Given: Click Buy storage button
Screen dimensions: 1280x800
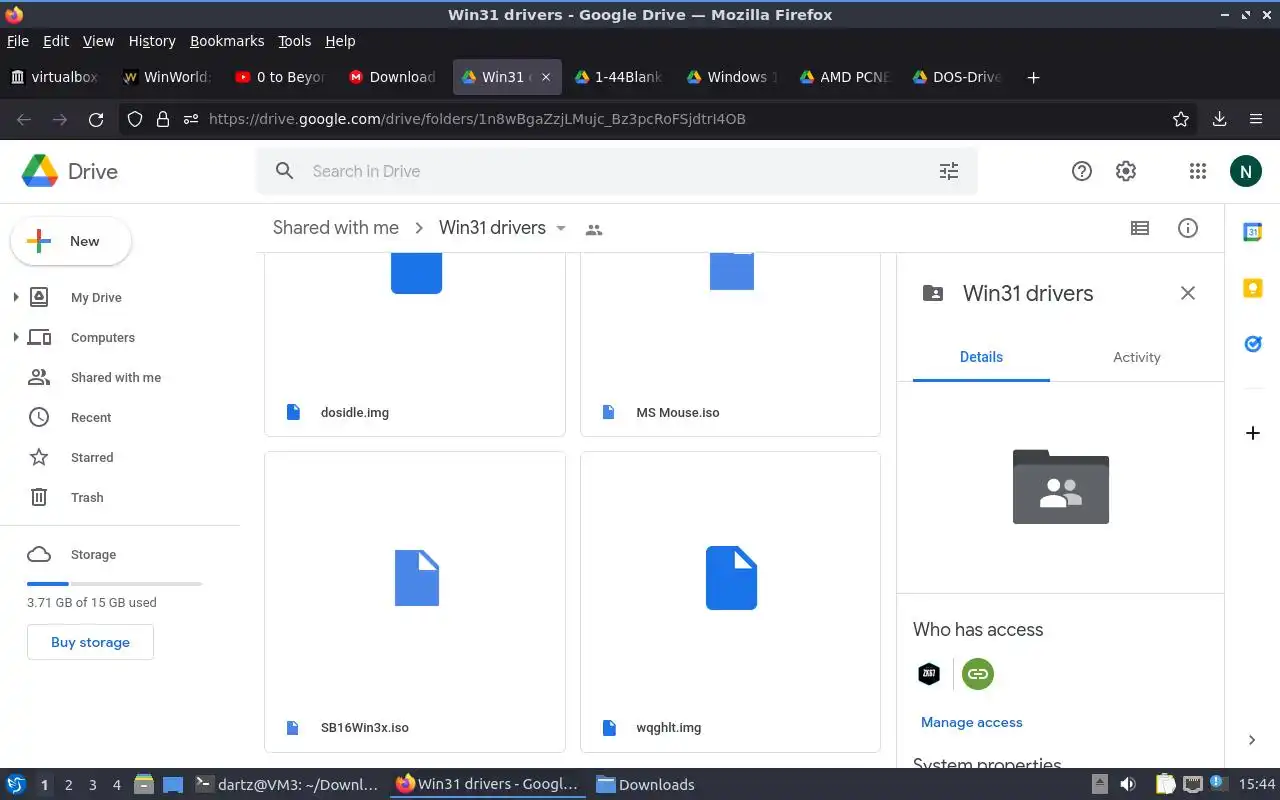Looking at the screenshot, I should 90,642.
